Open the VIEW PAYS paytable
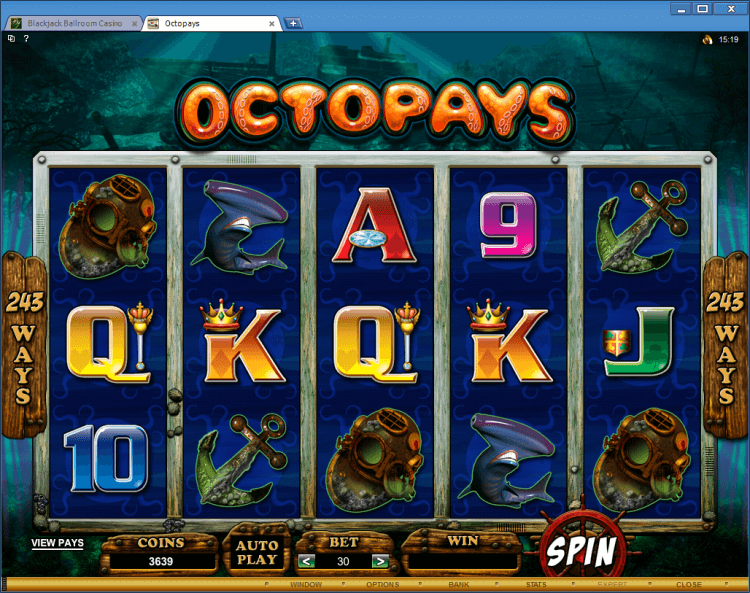 57,543
